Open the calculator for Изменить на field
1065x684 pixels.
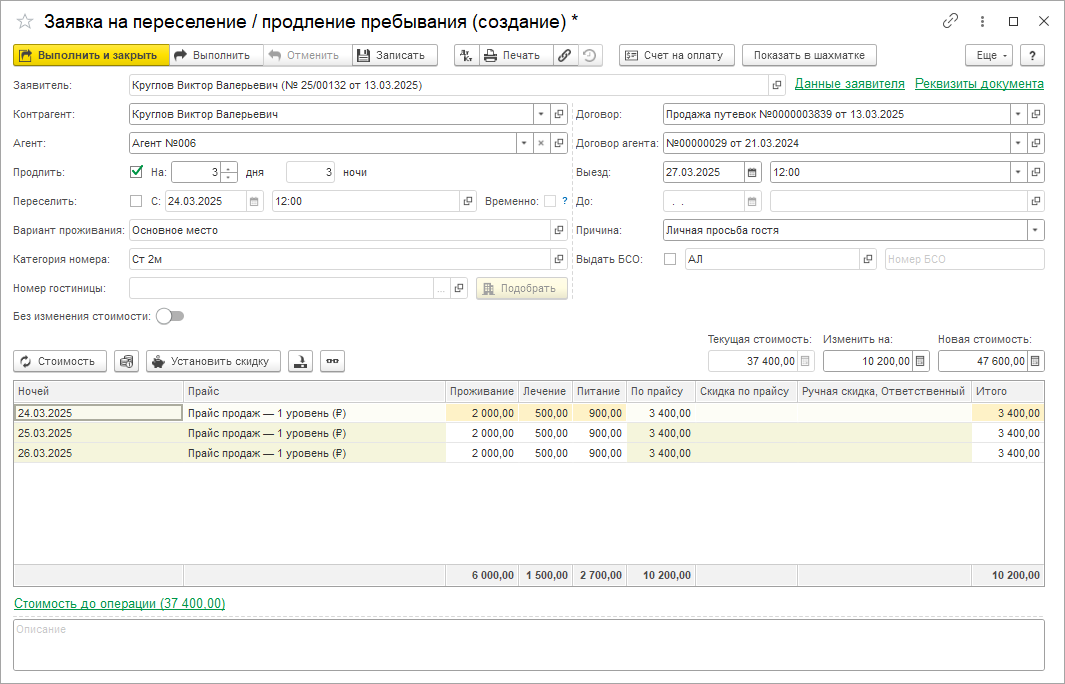coord(921,361)
